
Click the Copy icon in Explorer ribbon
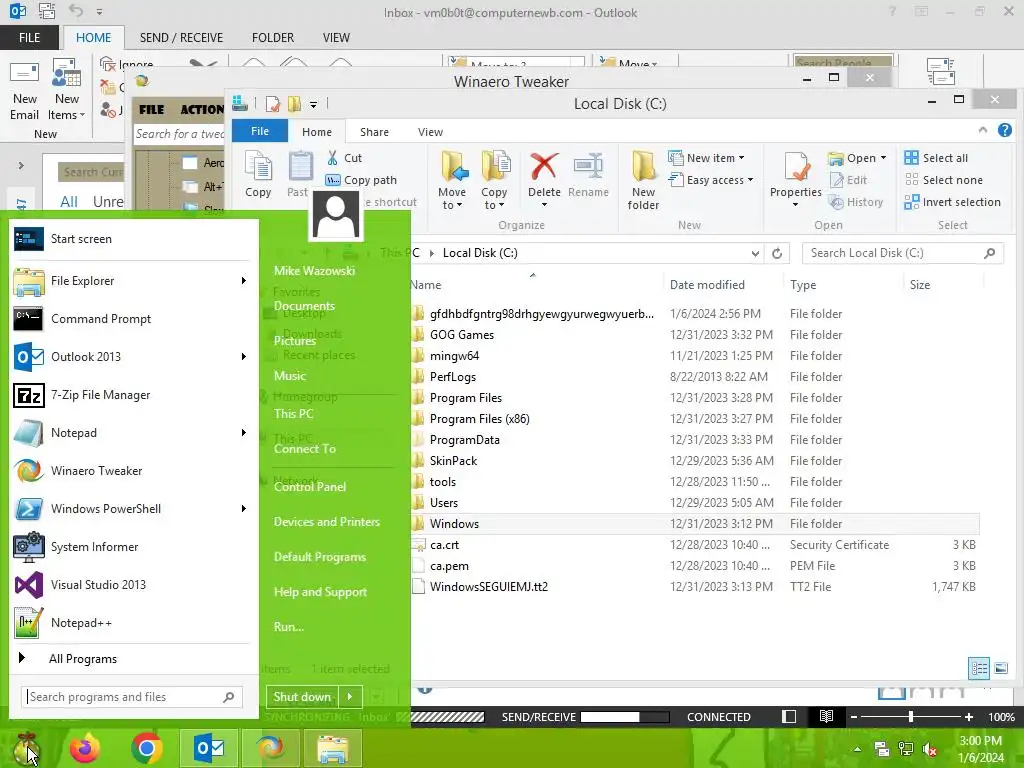click(259, 174)
